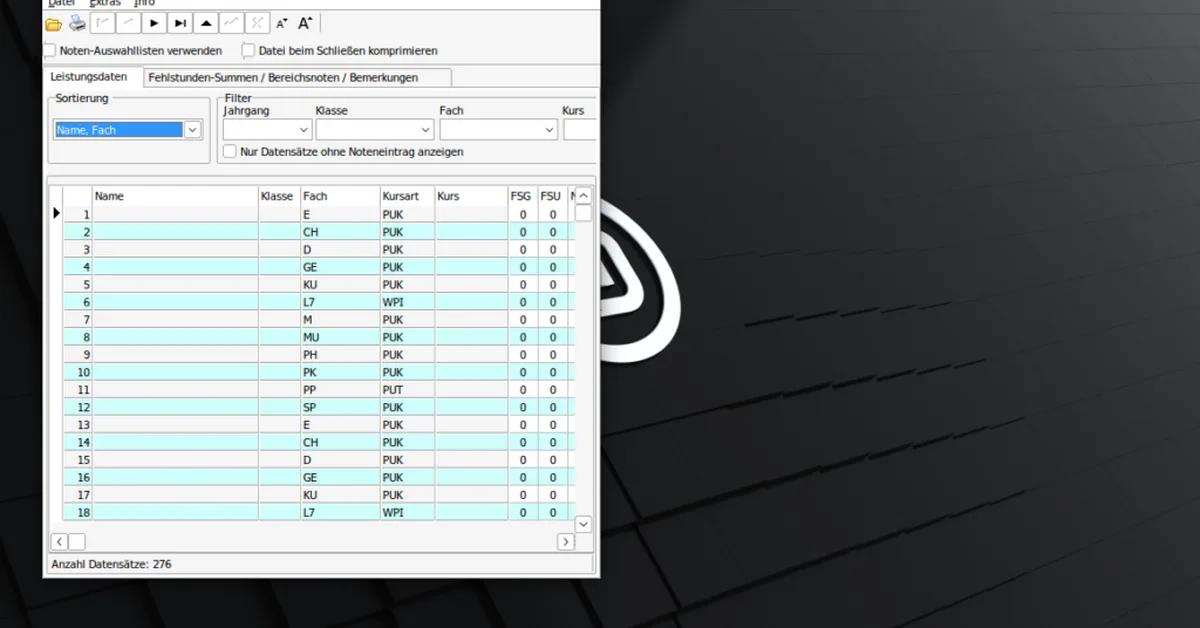Image resolution: width=1200 pixels, height=628 pixels.
Task: Open the Klasse filter dropdown
Action: (x=425, y=130)
